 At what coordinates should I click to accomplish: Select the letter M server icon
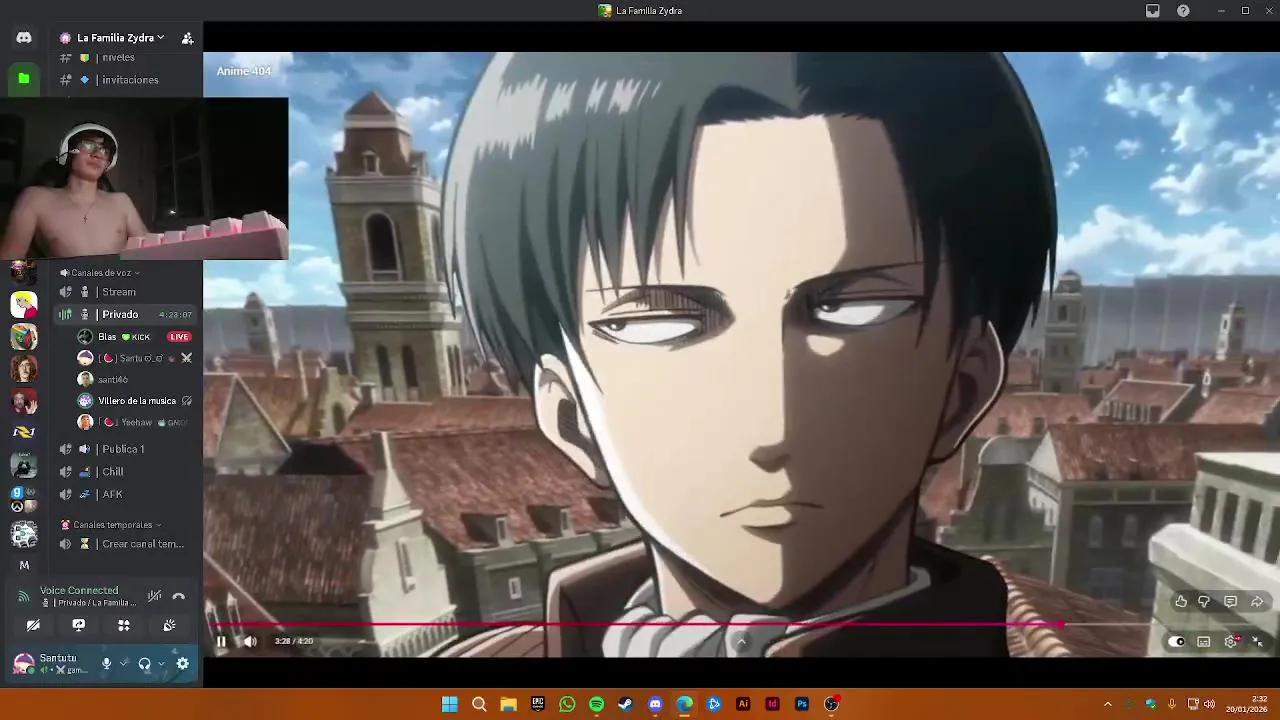pyautogui.click(x=24, y=565)
